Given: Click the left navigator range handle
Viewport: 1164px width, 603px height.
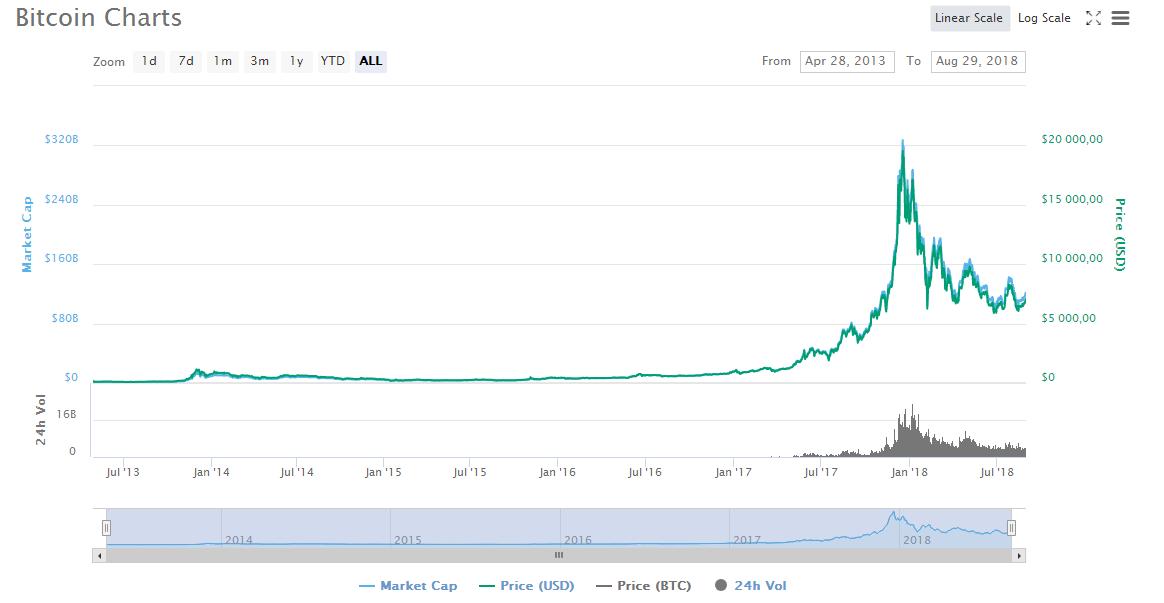Looking at the screenshot, I should pyautogui.click(x=106, y=528).
